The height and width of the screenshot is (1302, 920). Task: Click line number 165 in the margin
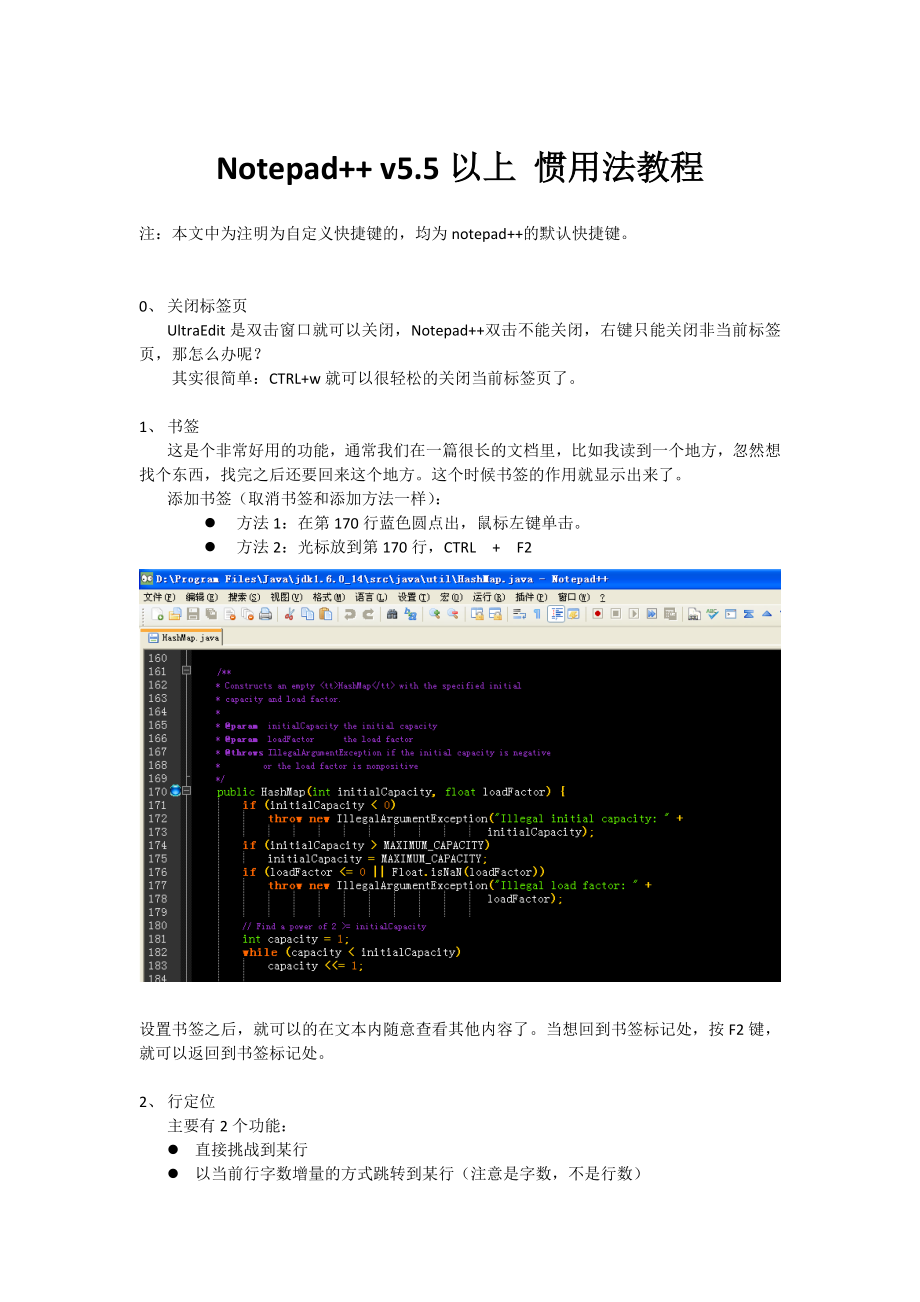tap(157, 725)
